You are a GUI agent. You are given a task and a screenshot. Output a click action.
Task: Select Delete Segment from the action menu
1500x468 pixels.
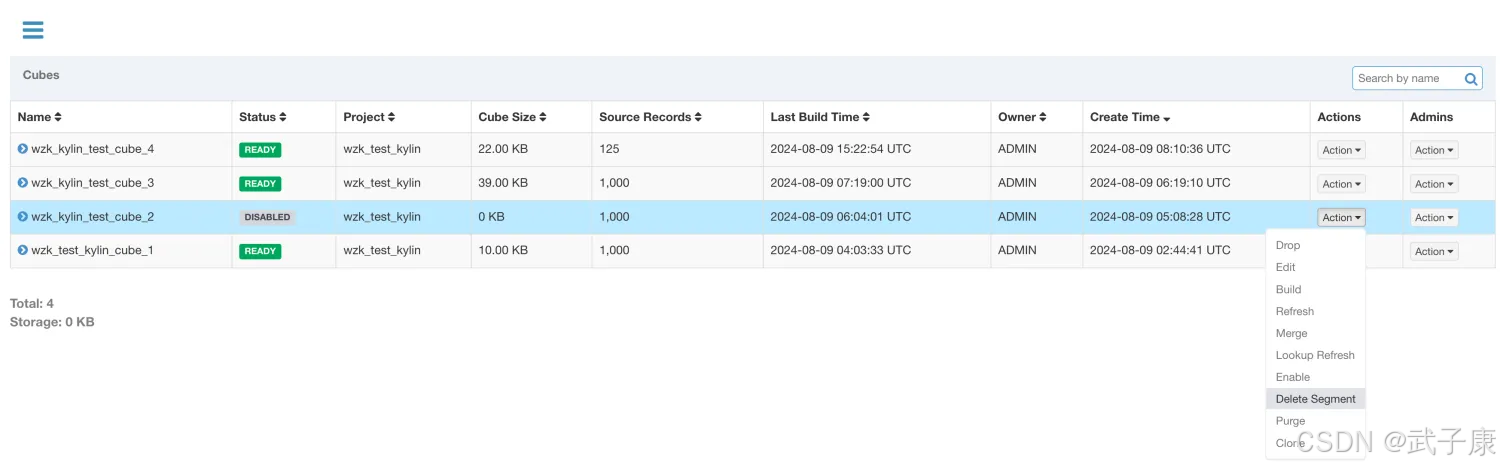pos(1315,399)
